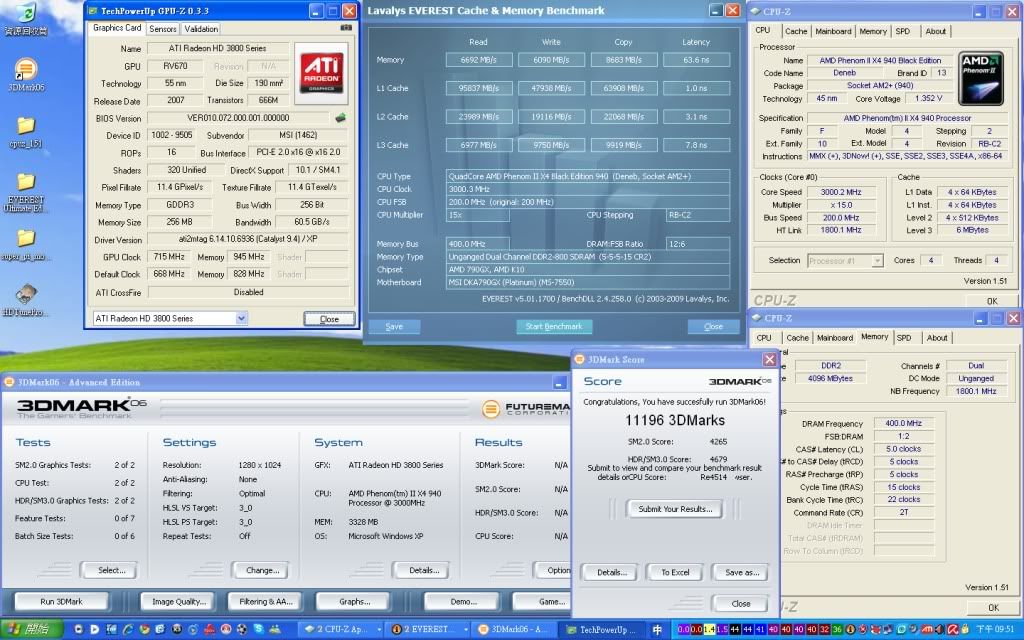This screenshot has height=640, width=1024.
Task: Switch to the Validation tab in GPU-Z
Action: [200, 29]
